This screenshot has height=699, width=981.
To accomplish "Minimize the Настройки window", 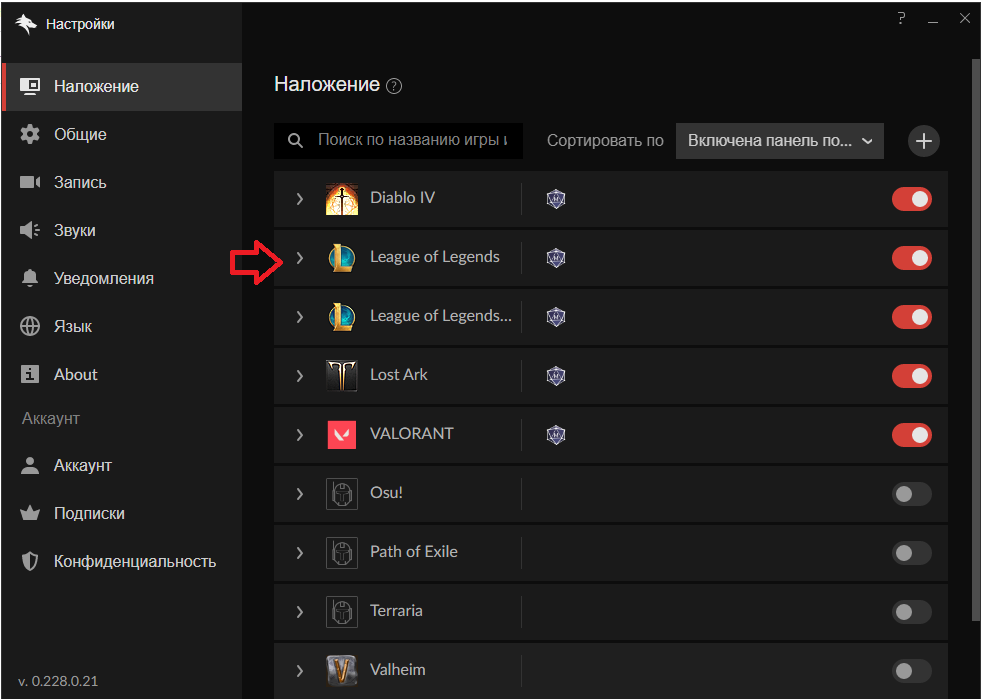I will (933, 20).
